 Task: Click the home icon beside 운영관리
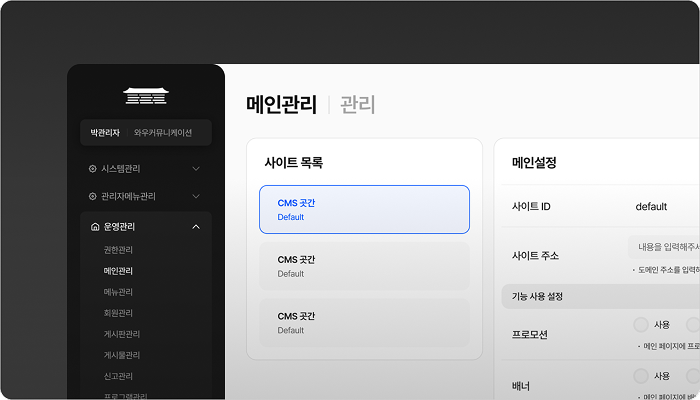[95, 227]
